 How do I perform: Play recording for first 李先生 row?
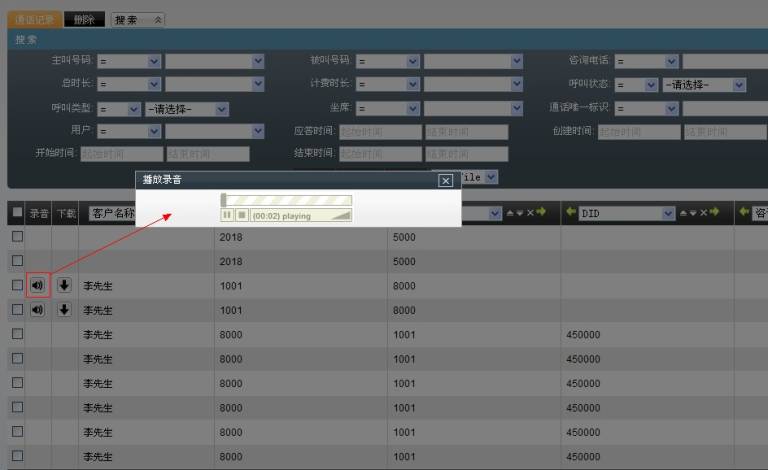pyautogui.click(x=38, y=285)
